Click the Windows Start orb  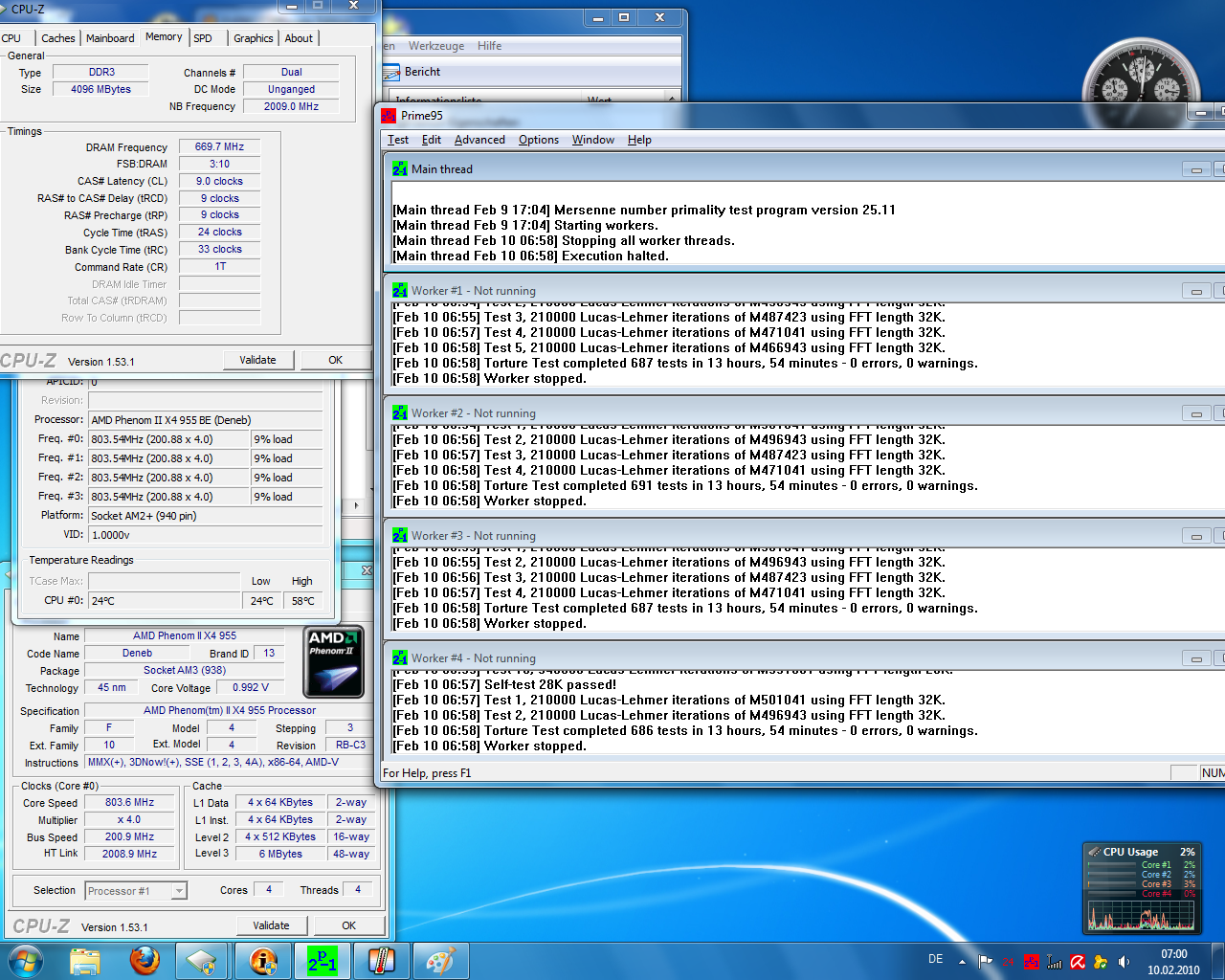tap(25, 961)
